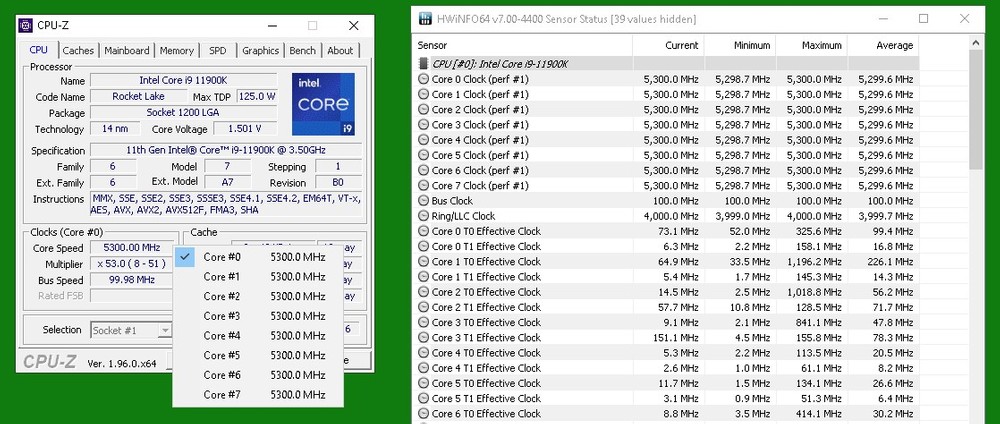Click the Core Voltage value 1.501 V
Image resolution: width=1000 pixels, height=424 pixels.
click(245, 129)
